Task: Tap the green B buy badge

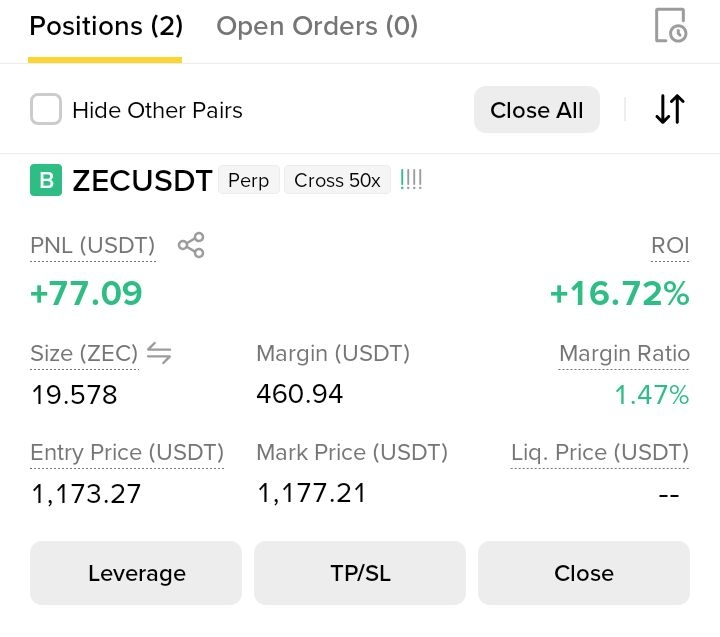Action: tap(46, 180)
